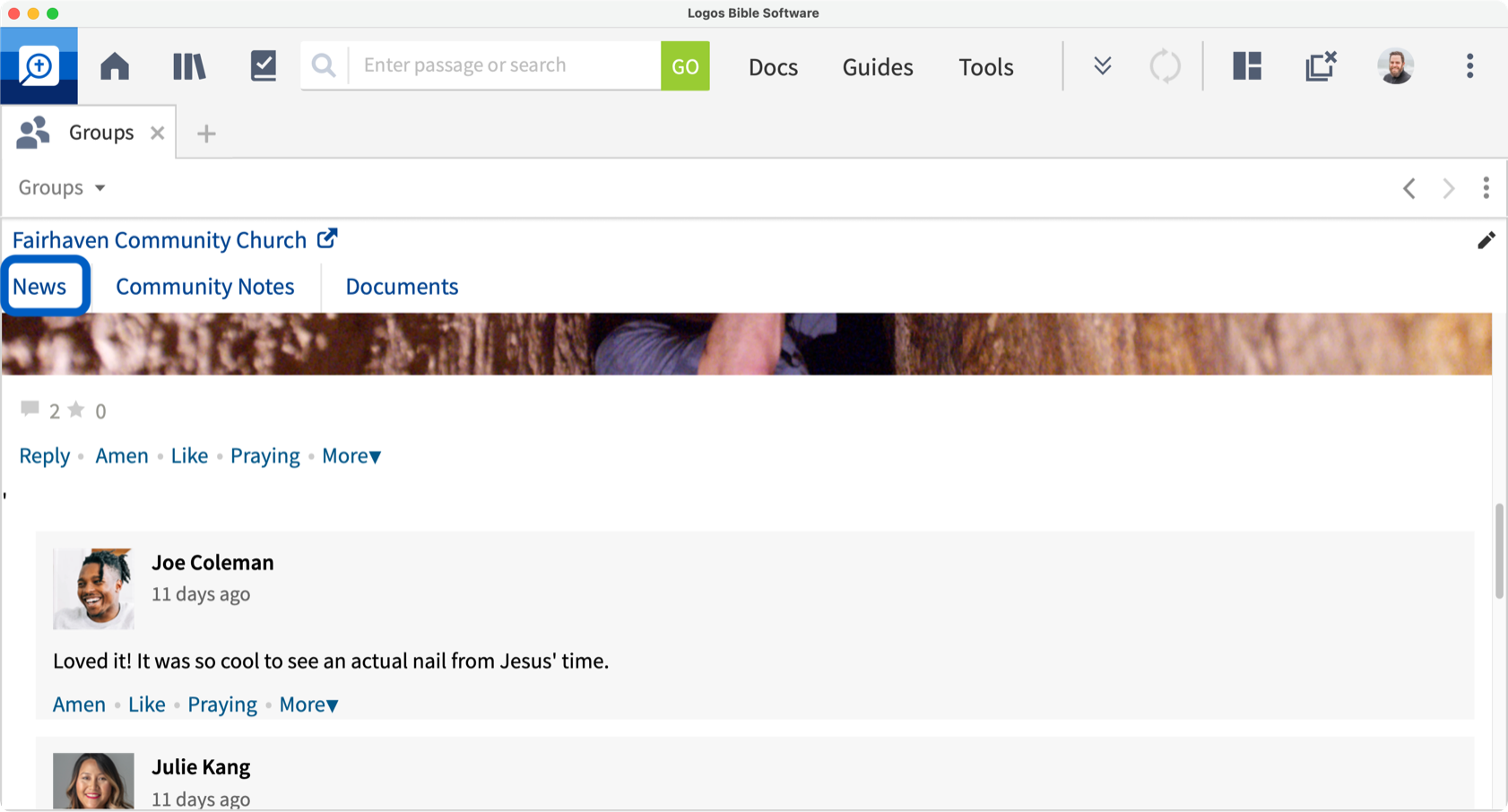Open the Layouts grid icon

(1247, 65)
